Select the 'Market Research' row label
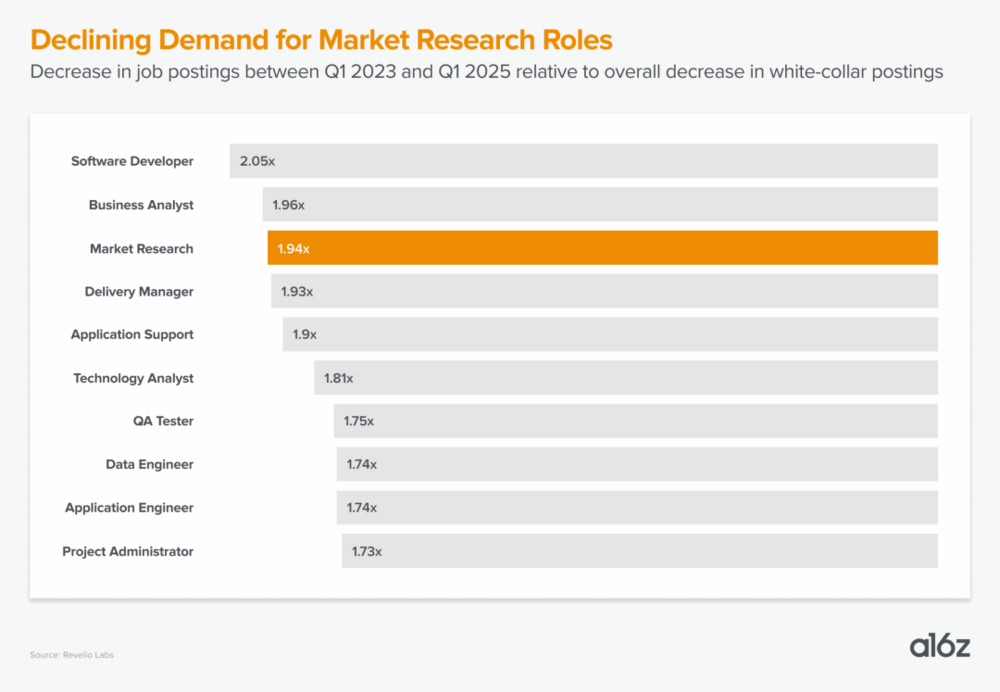 (x=141, y=248)
